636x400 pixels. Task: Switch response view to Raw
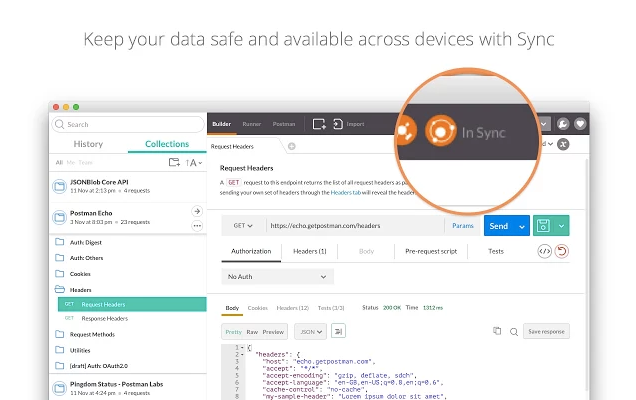[x=252, y=332]
